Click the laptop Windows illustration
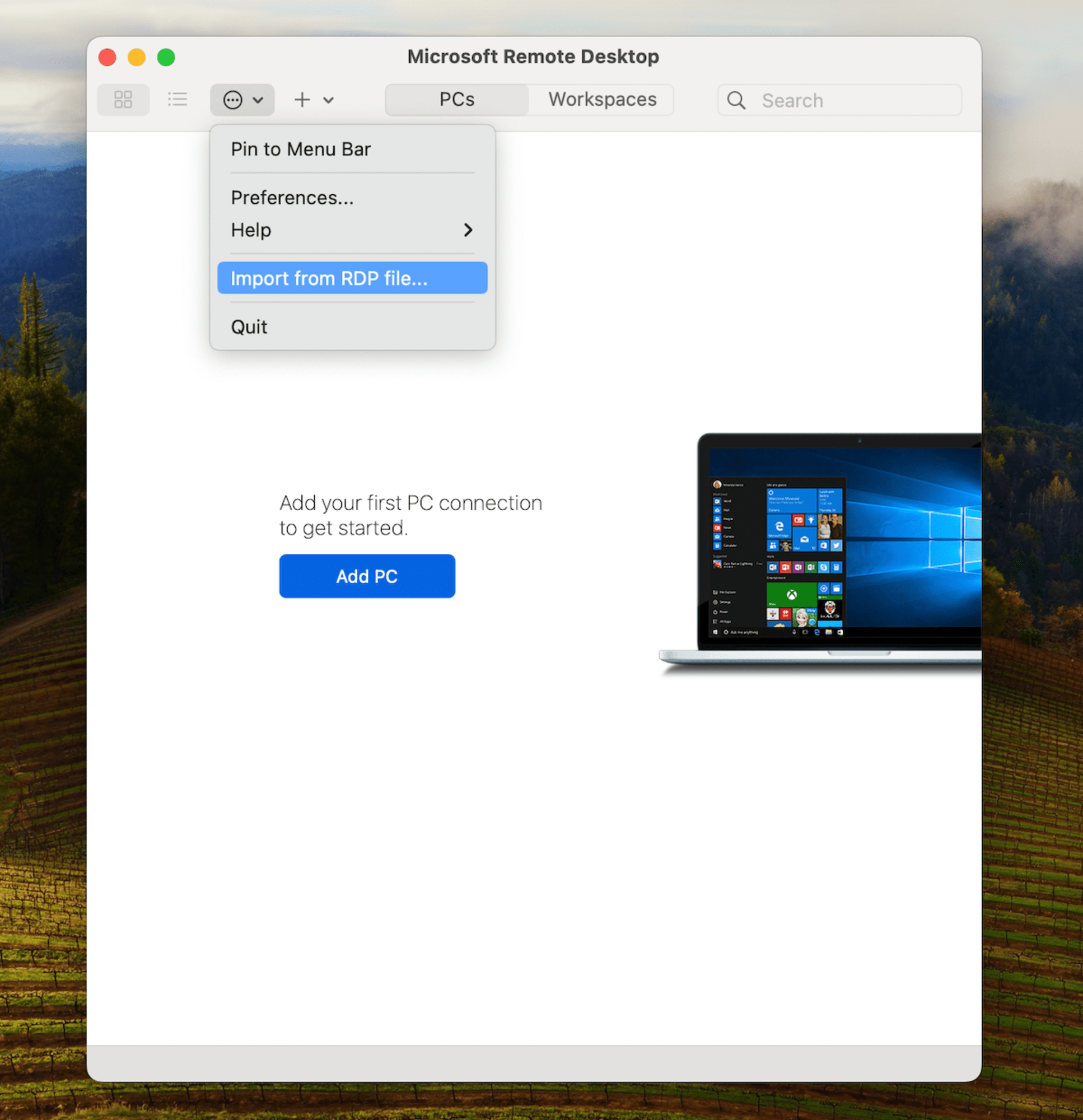This screenshot has height=1120, width=1083. pos(821,554)
